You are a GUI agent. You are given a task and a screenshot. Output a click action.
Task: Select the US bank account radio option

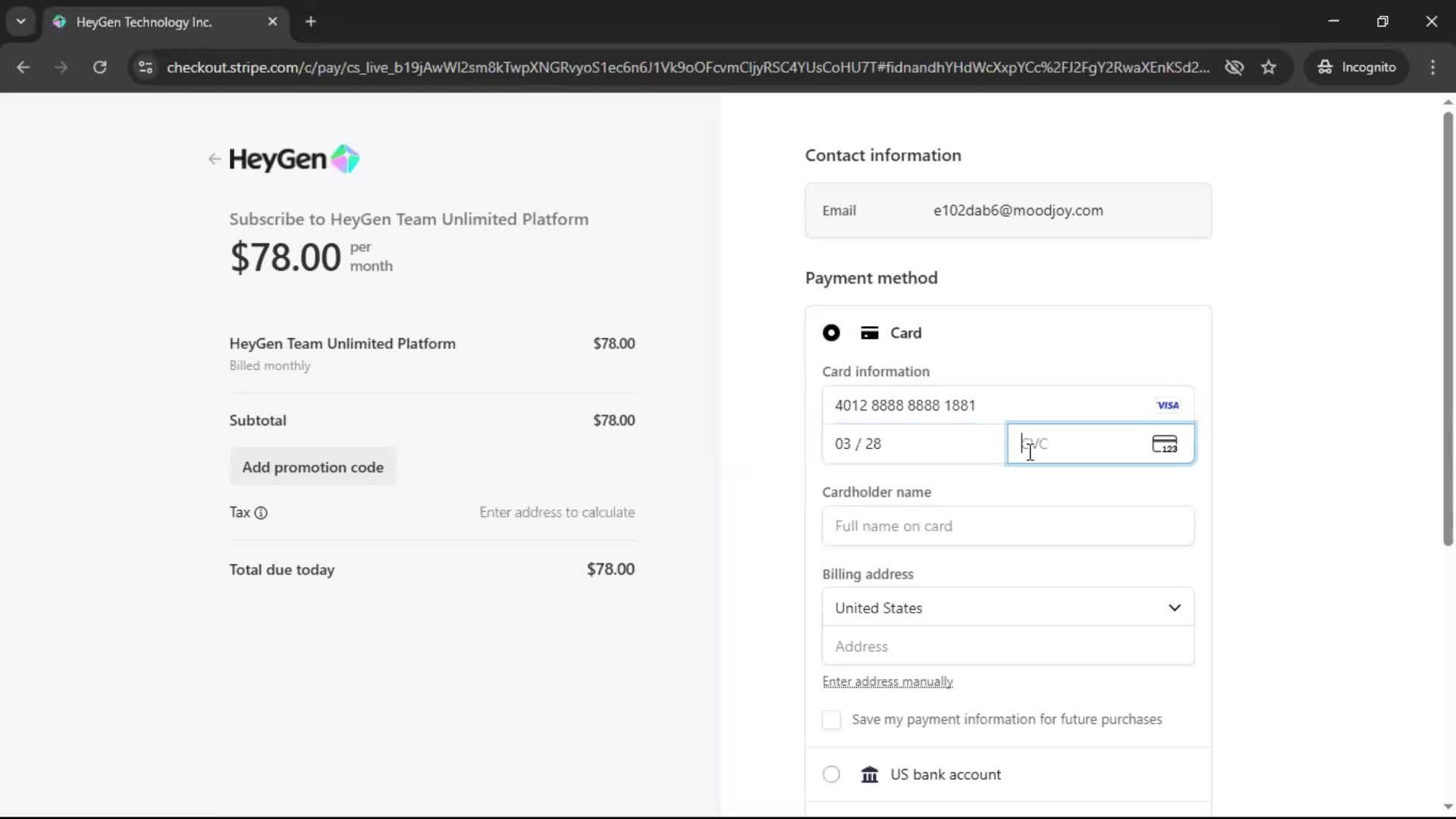[x=831, y=774]
